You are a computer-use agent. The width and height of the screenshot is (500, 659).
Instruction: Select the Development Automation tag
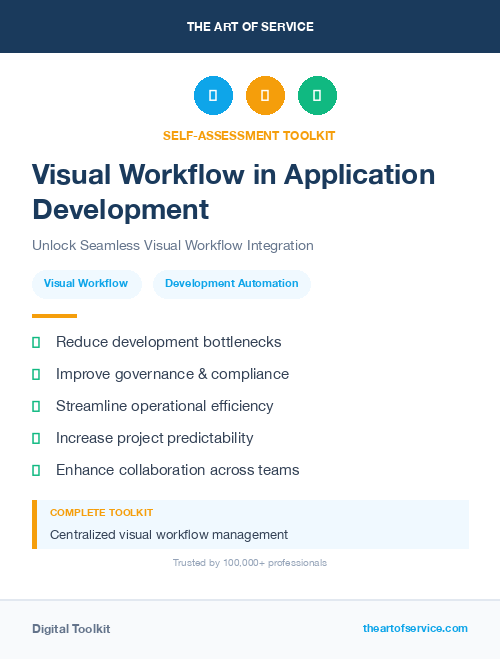(232, 284)
